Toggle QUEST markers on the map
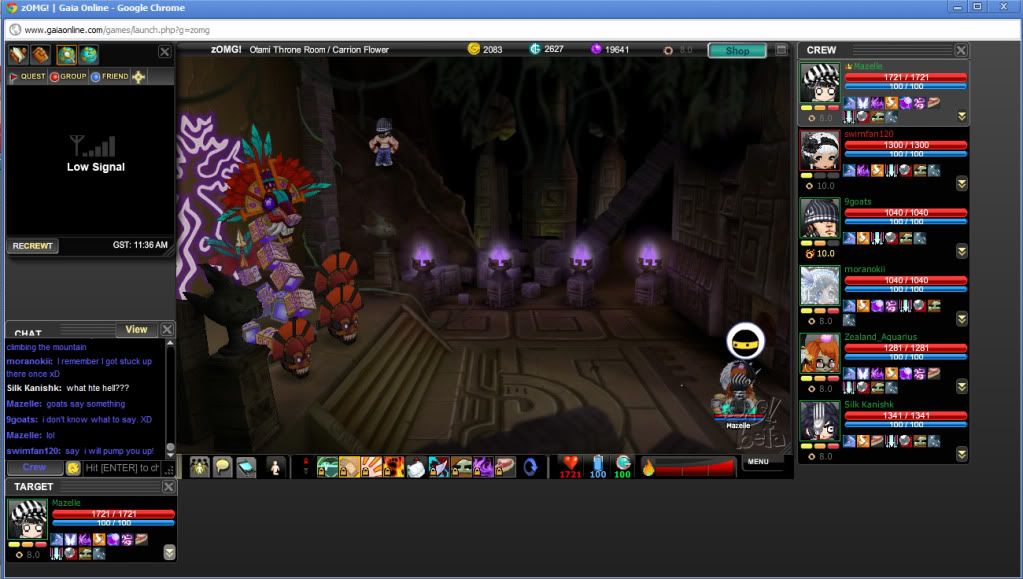This screenshot has height=579, width=1023. (x=27, y=76)
